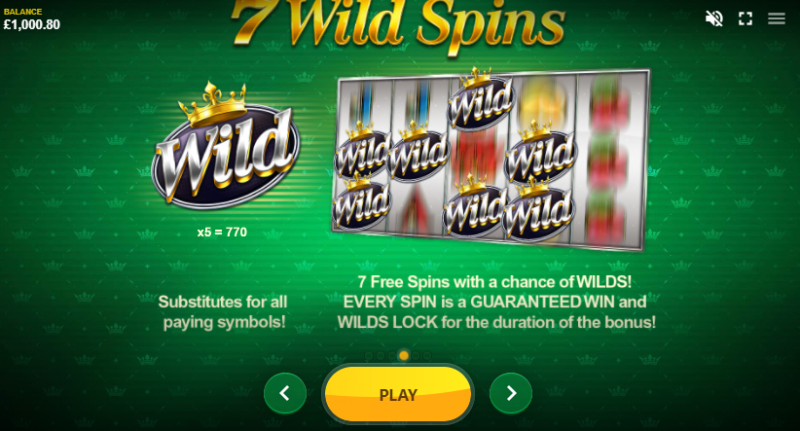Click the 7 Free Spins description text
Image resolution: width=800 pixels, height=431 pixels.
(x=496, y=302)
